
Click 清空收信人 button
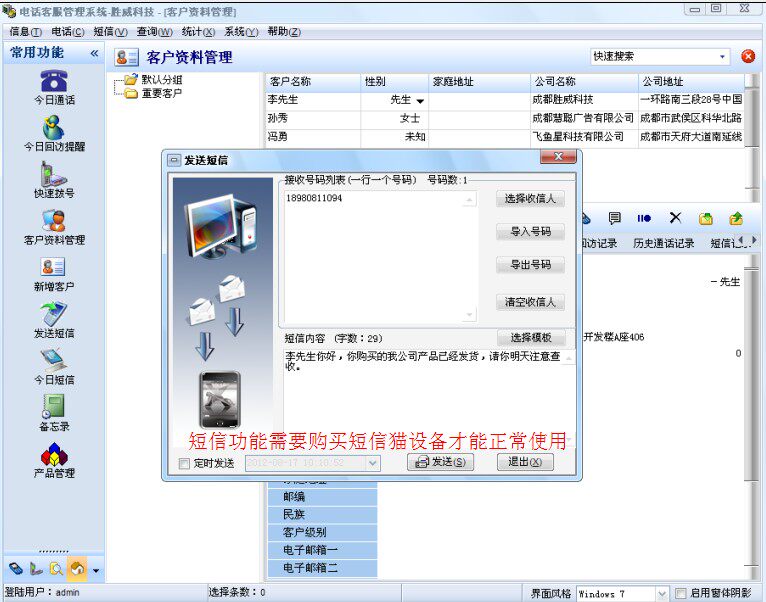(x=531, y=302)
